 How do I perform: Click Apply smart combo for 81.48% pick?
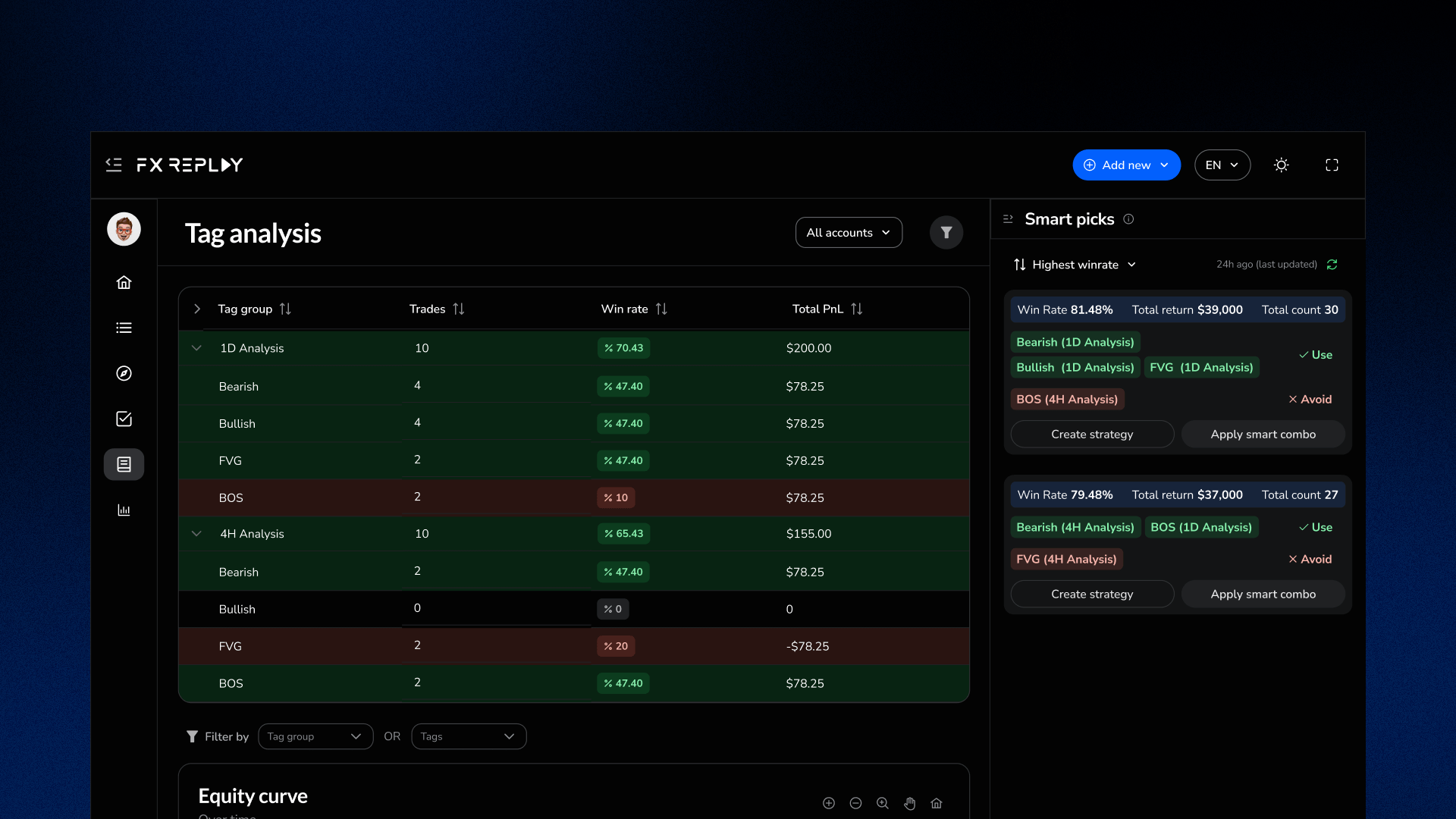[1263, 435]
